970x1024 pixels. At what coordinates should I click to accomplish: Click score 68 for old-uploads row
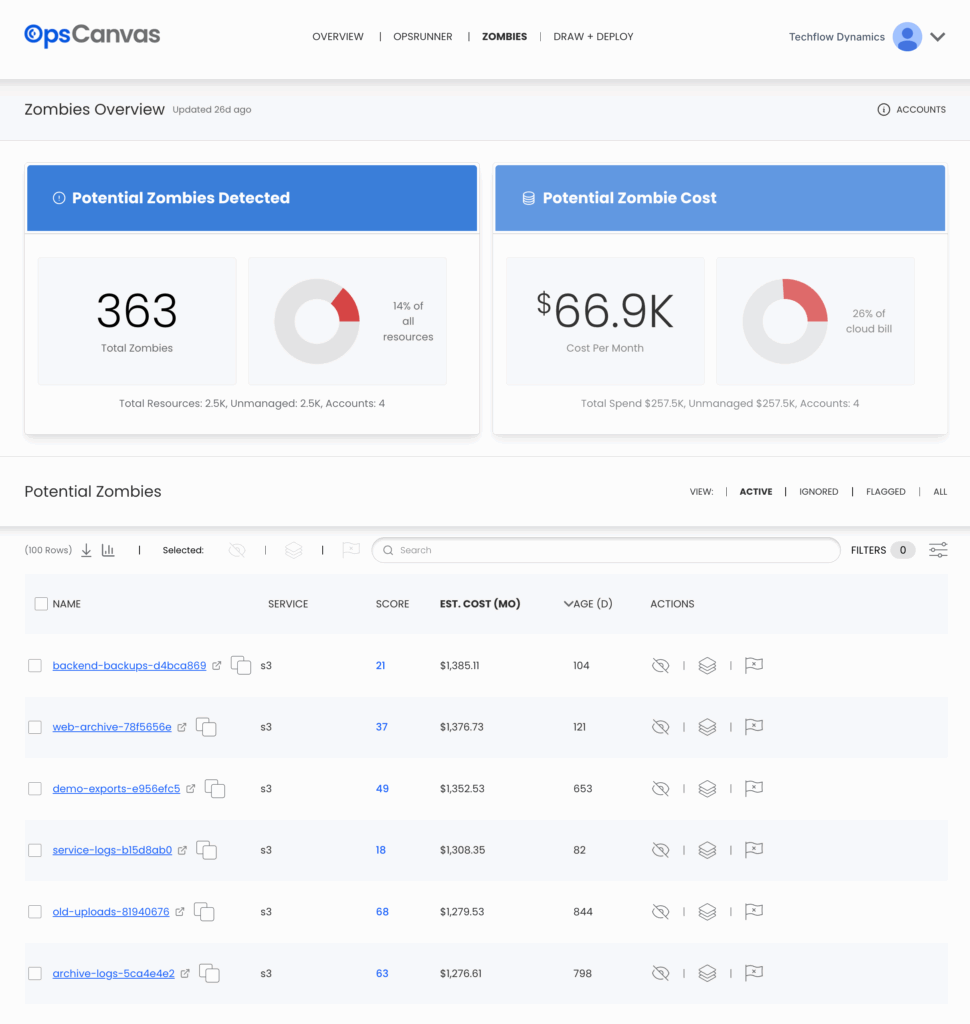382,912
